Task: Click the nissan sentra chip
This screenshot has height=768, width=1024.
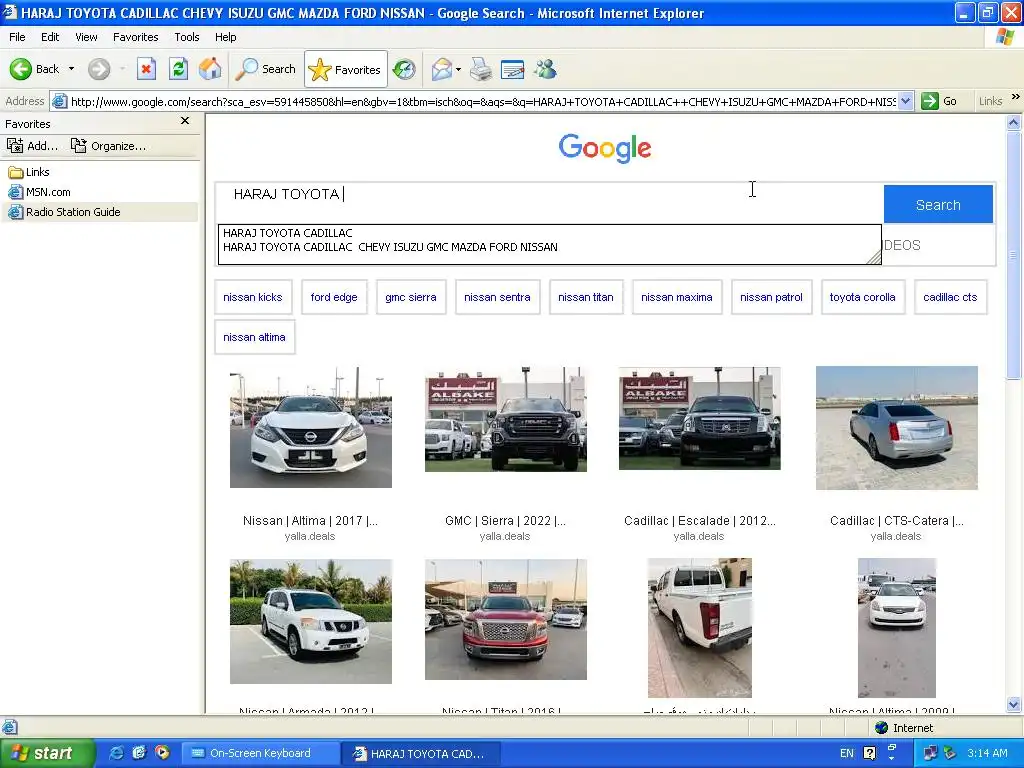Action: pyautogui.click(x=498, y=297)
